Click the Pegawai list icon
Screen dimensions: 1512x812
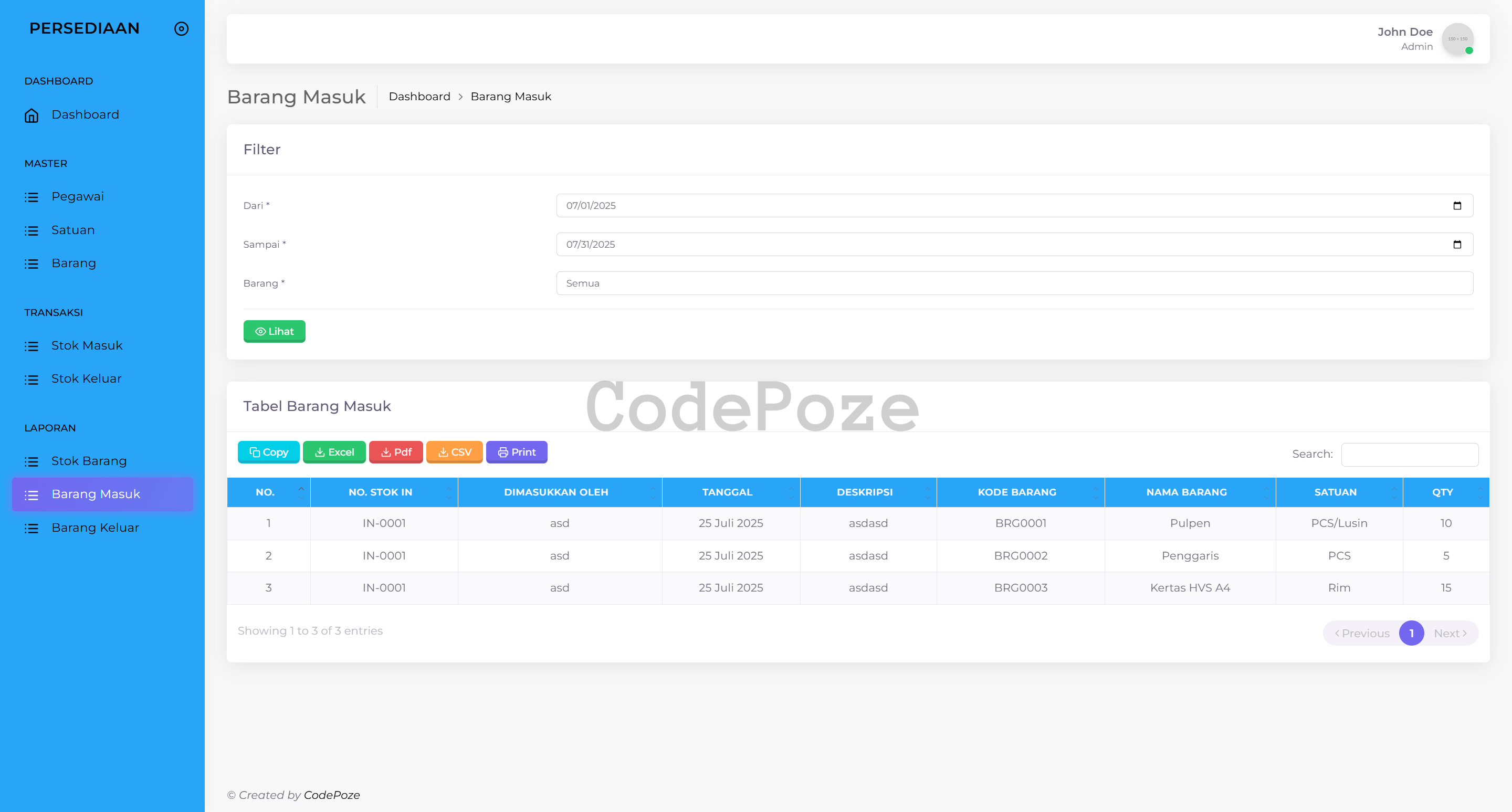point(31,197)
